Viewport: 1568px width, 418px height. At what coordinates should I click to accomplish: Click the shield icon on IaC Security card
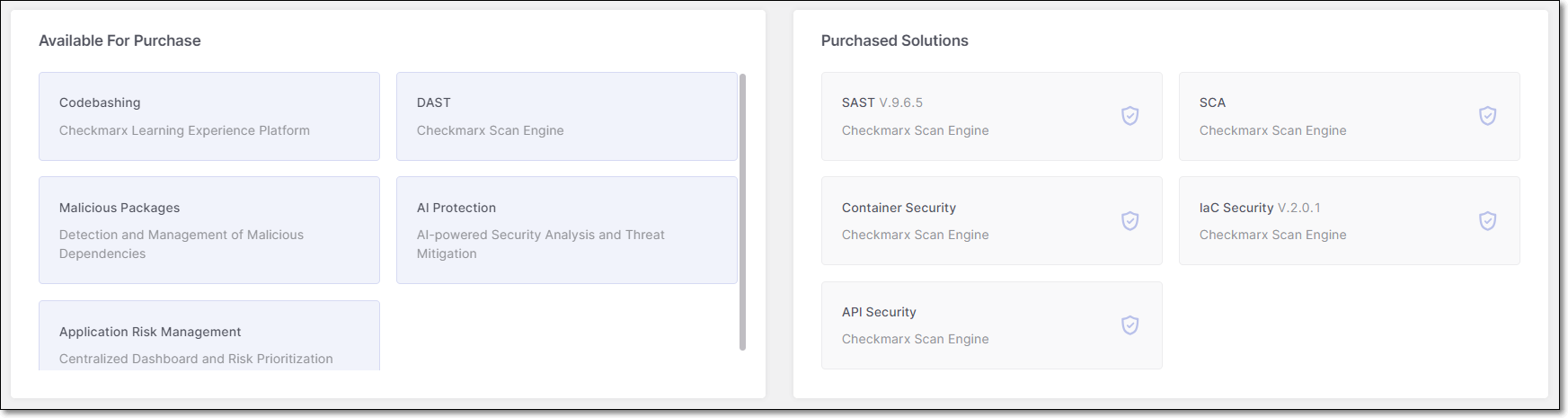(1487, 221)
